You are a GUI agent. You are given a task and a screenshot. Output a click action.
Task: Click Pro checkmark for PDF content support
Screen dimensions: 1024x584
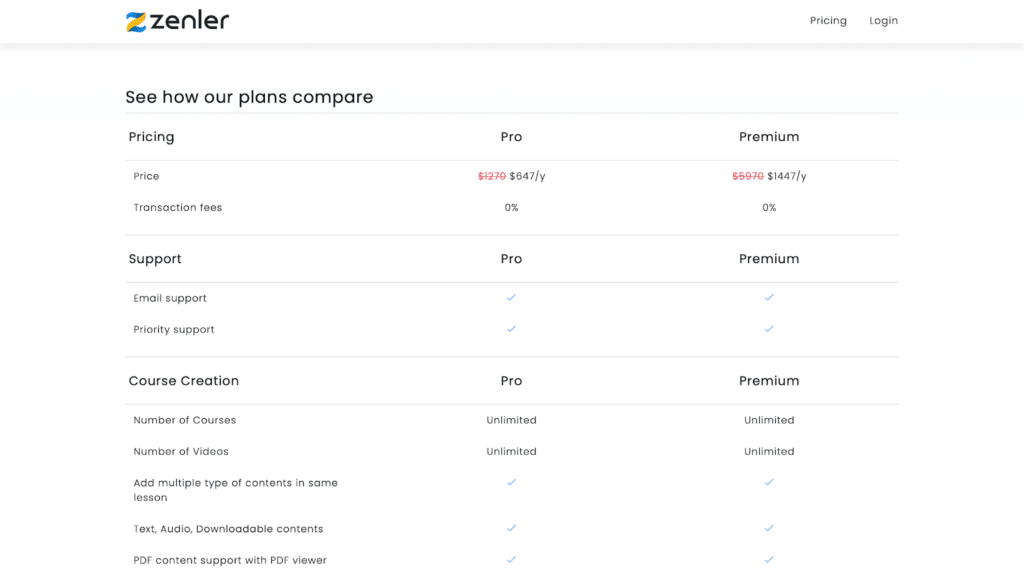(x=511, y=559)
